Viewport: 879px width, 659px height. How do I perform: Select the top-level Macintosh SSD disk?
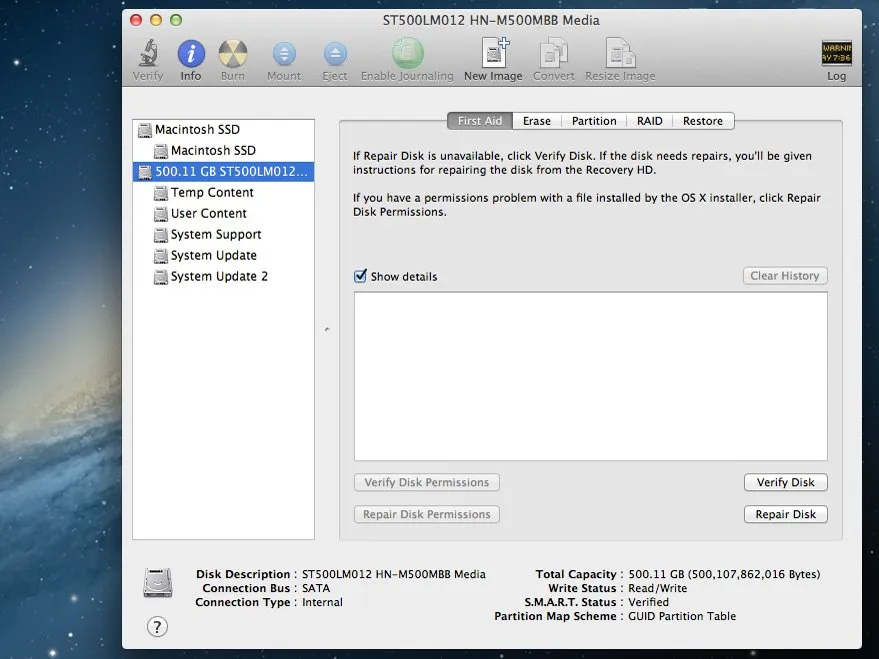pyautogui.click(x=197, y=130)
